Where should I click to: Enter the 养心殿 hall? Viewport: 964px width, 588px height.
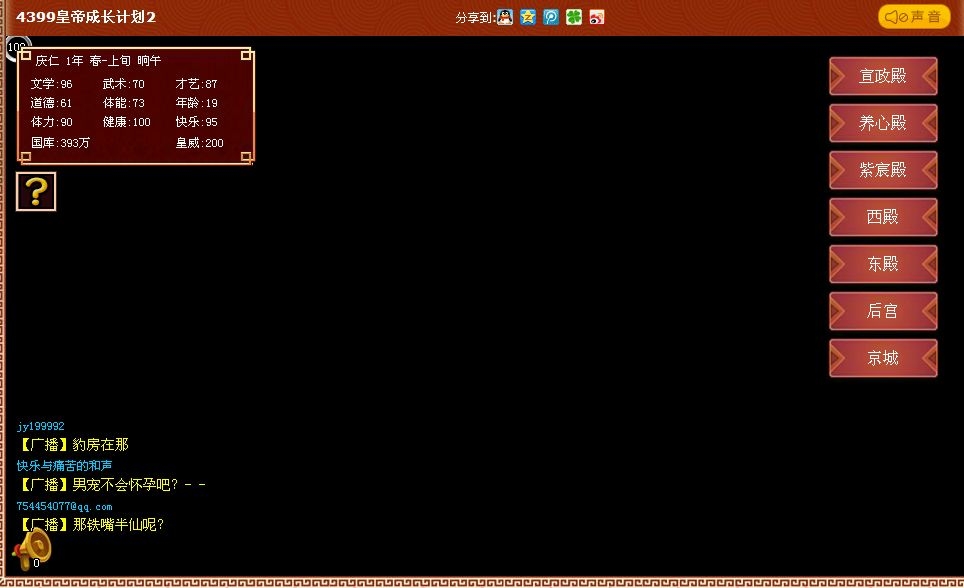click(x=883, y=123)
